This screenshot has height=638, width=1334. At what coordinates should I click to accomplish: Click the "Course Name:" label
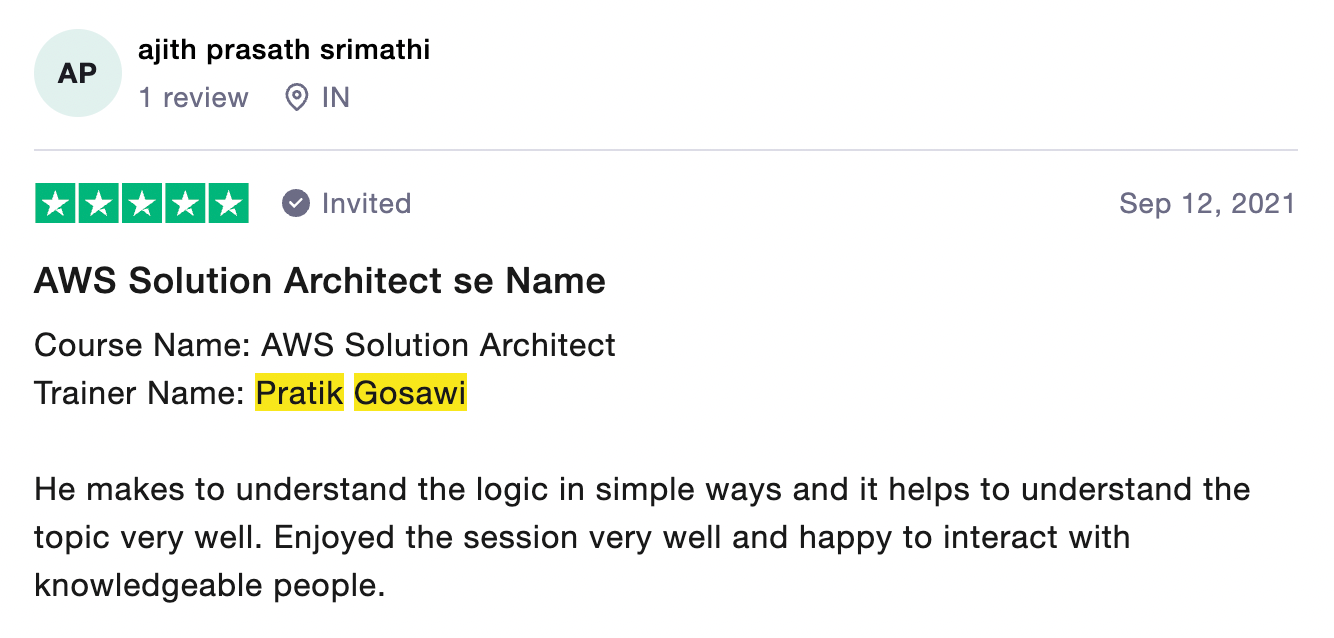tap(142, 345)
